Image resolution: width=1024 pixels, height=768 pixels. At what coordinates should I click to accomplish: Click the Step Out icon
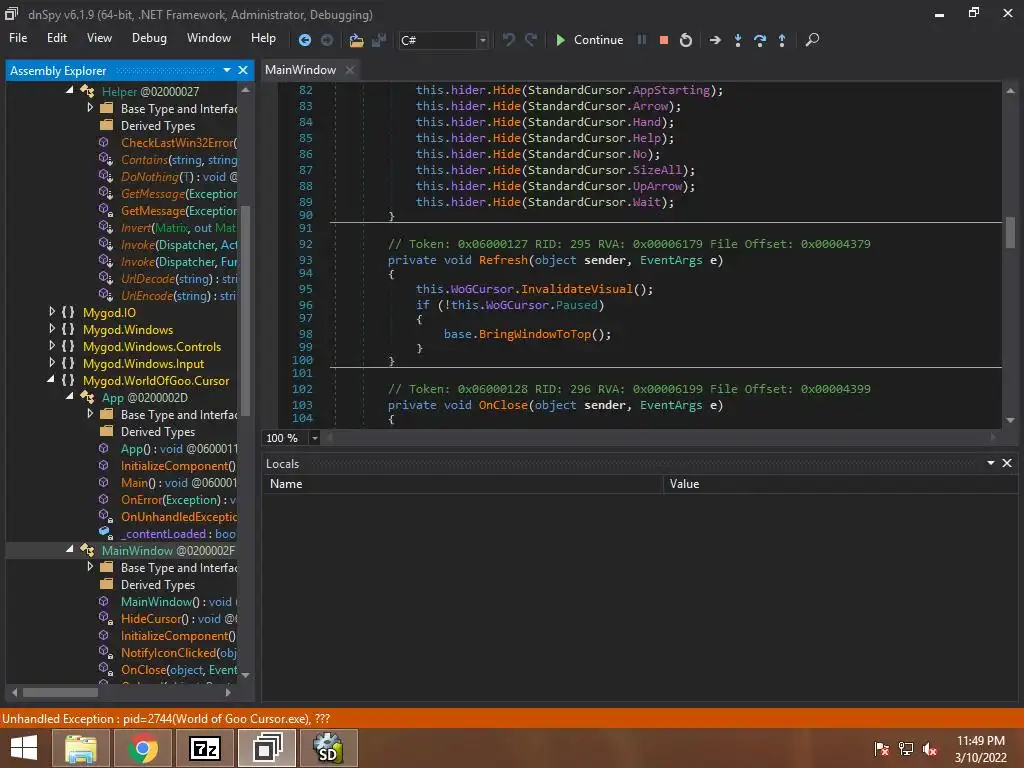coord(782,40)
